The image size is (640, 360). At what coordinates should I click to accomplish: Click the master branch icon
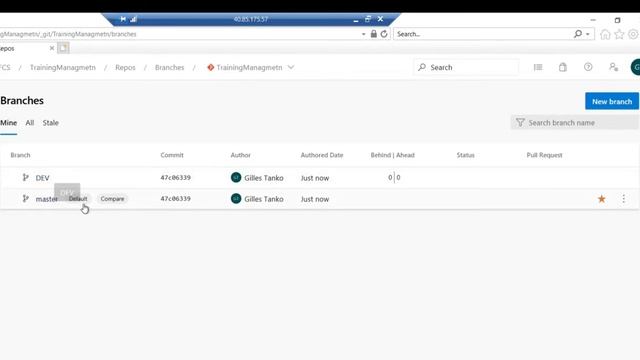click(25, 199)
